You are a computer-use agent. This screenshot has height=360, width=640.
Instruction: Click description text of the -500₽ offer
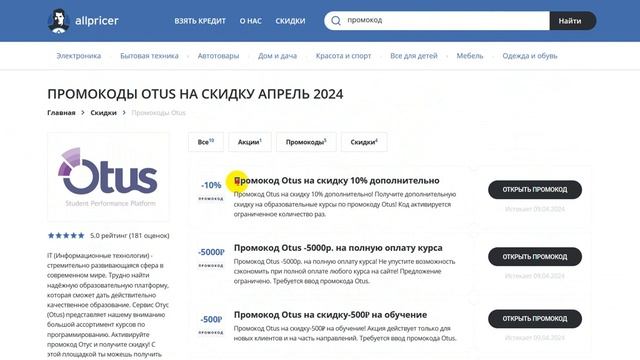pos(345,333)
